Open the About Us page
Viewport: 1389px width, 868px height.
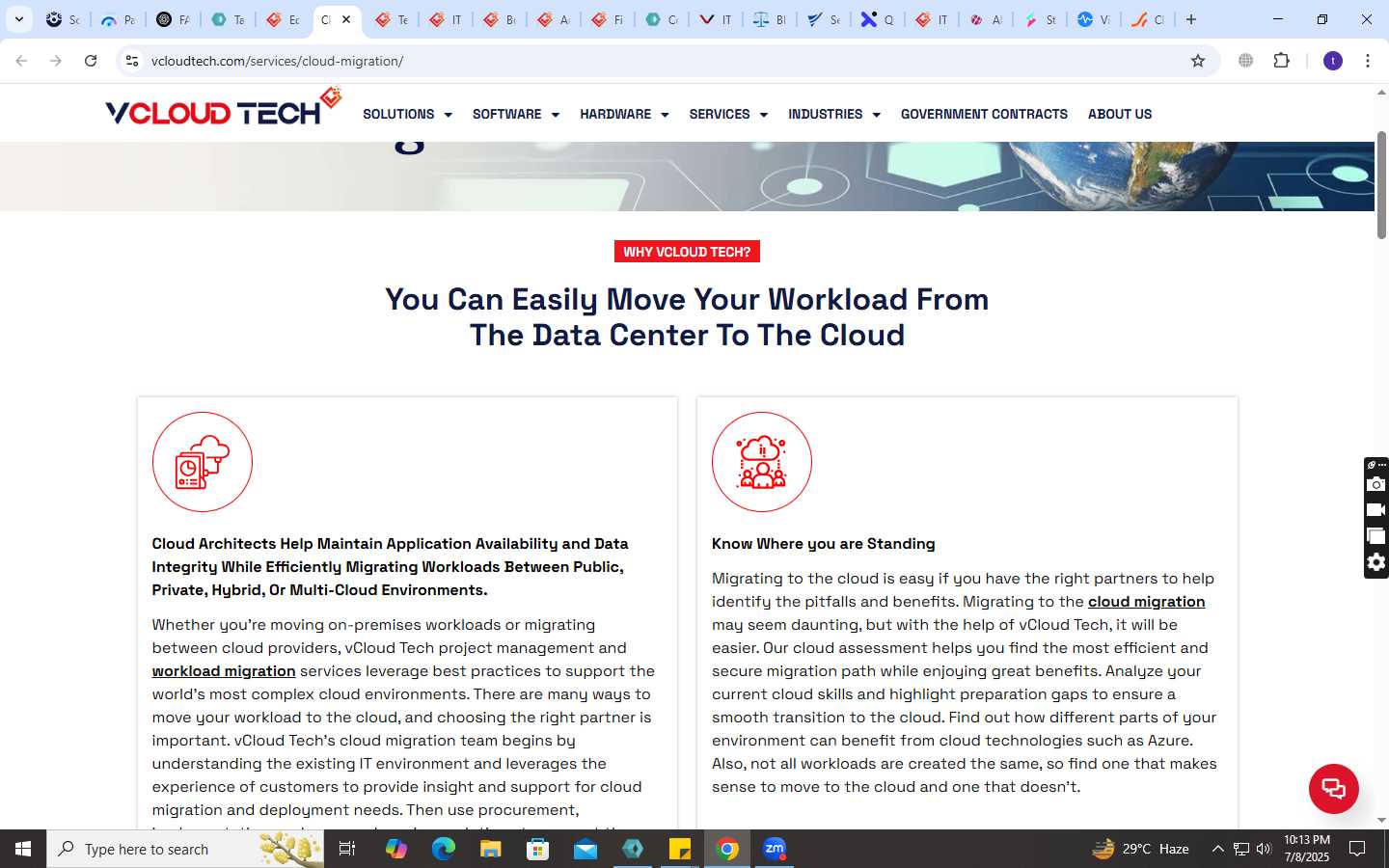[x=1120, y=114]
